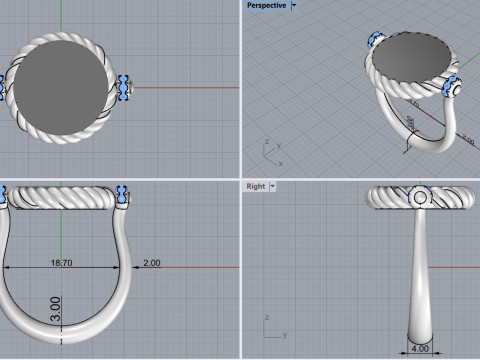Select the 3.00 vertical dimension text
This screenshot has height=360, width=480.
point(56,309)
